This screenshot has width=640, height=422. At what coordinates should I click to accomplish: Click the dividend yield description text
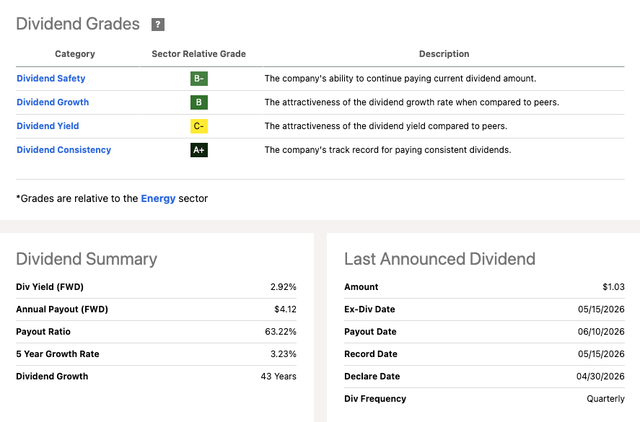pyautogui.click(x=386, y=126)
